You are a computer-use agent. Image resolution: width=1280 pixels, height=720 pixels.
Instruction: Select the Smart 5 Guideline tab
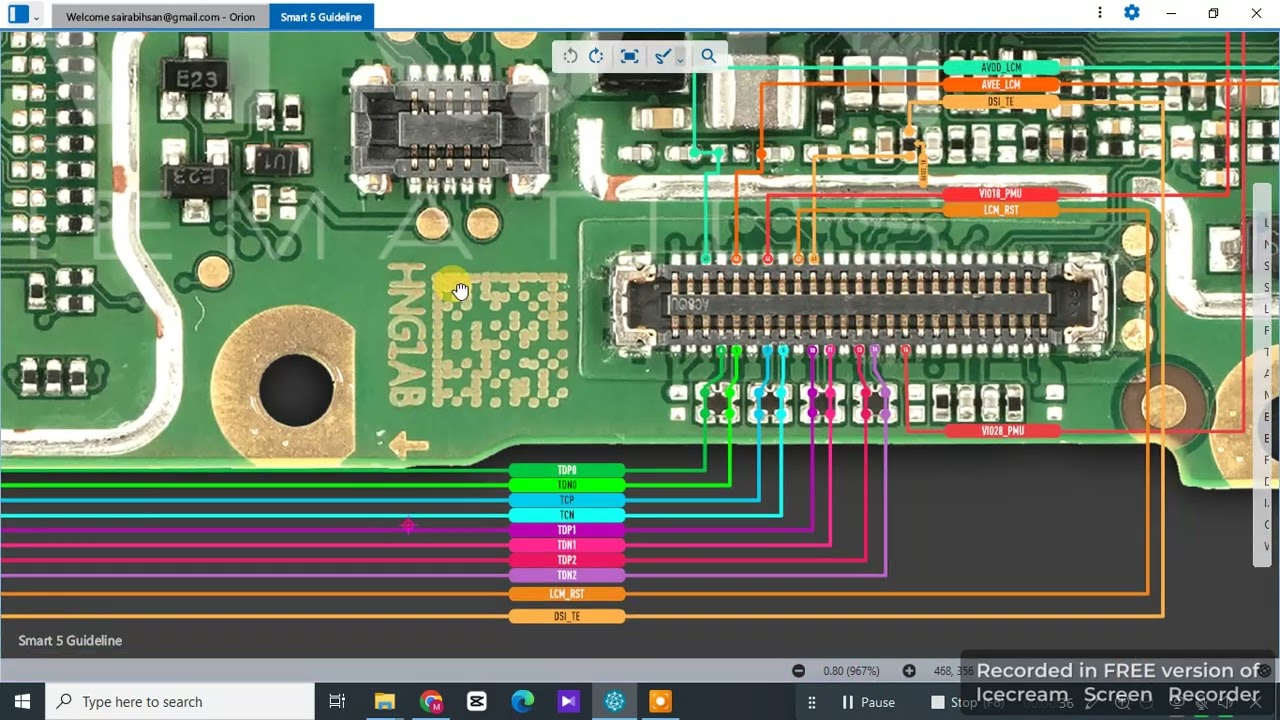coord(321,17)
